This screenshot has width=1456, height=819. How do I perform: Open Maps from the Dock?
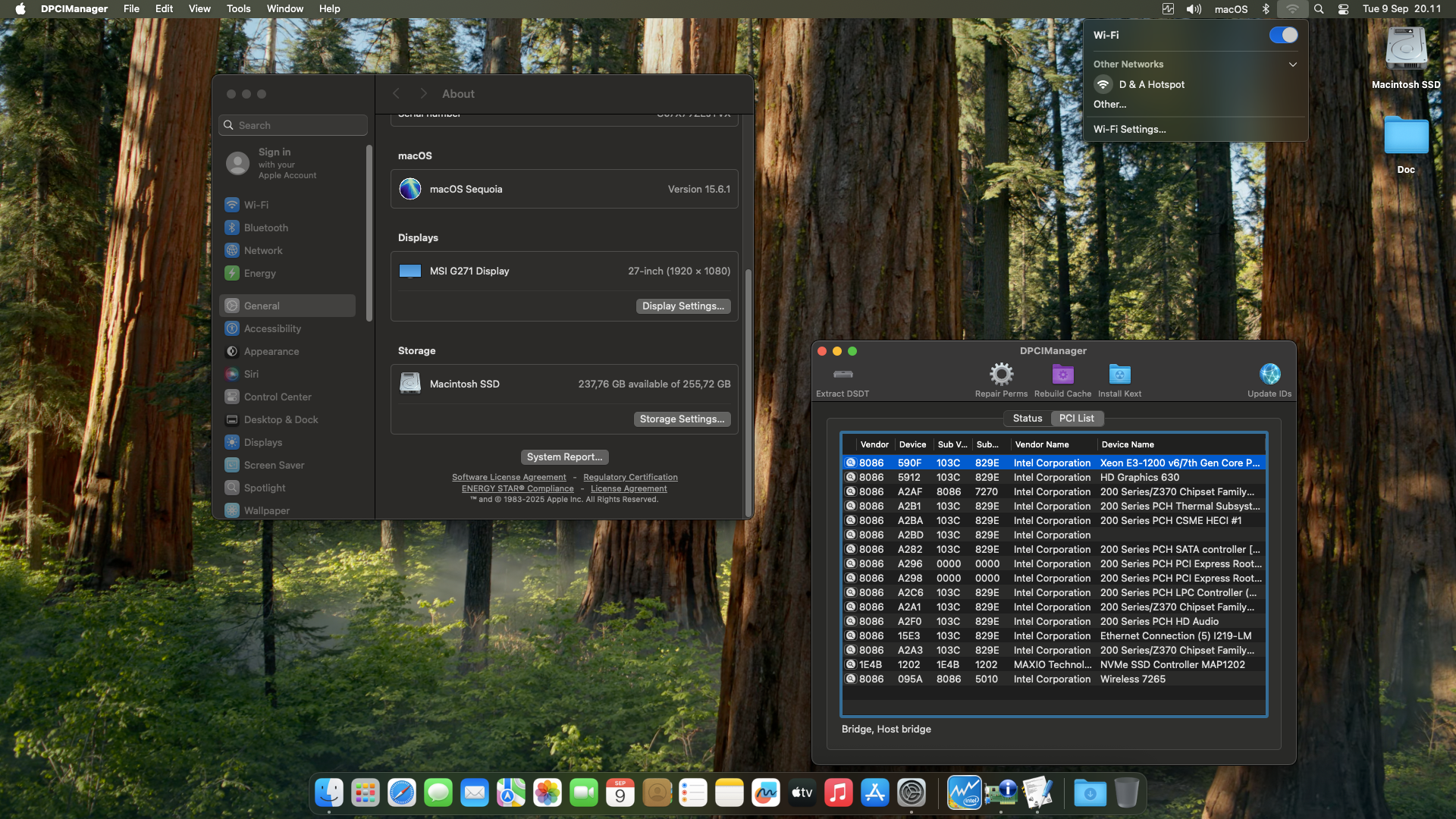511,793
